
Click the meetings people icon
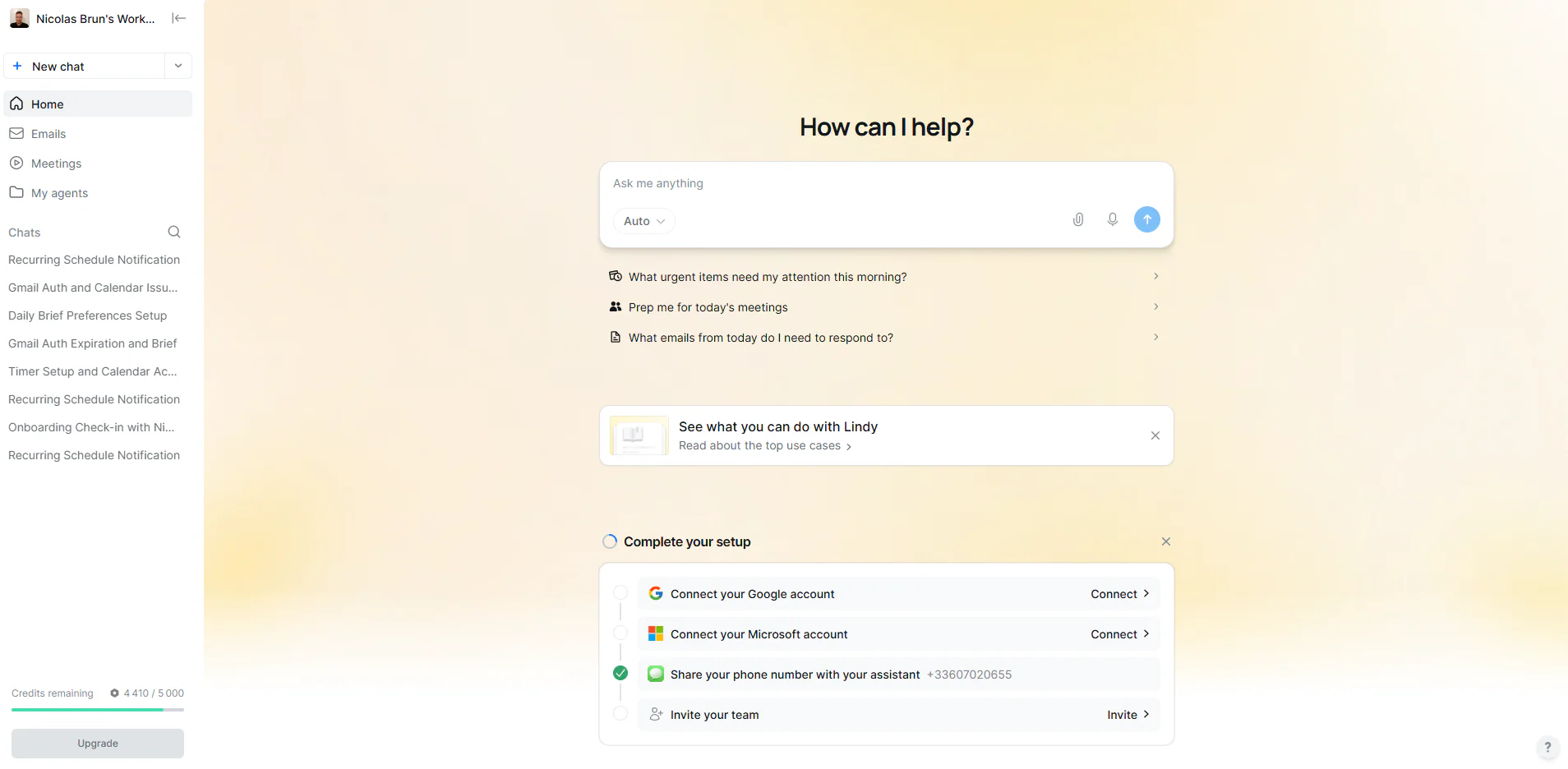616,306
